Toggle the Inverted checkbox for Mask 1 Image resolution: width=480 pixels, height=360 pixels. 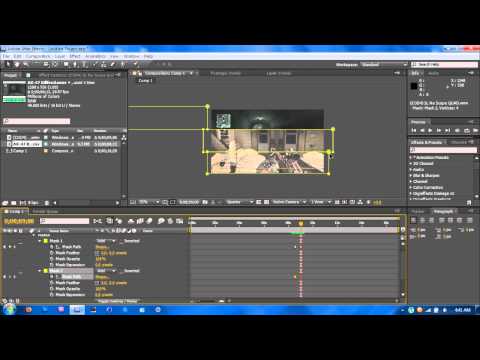121,241
